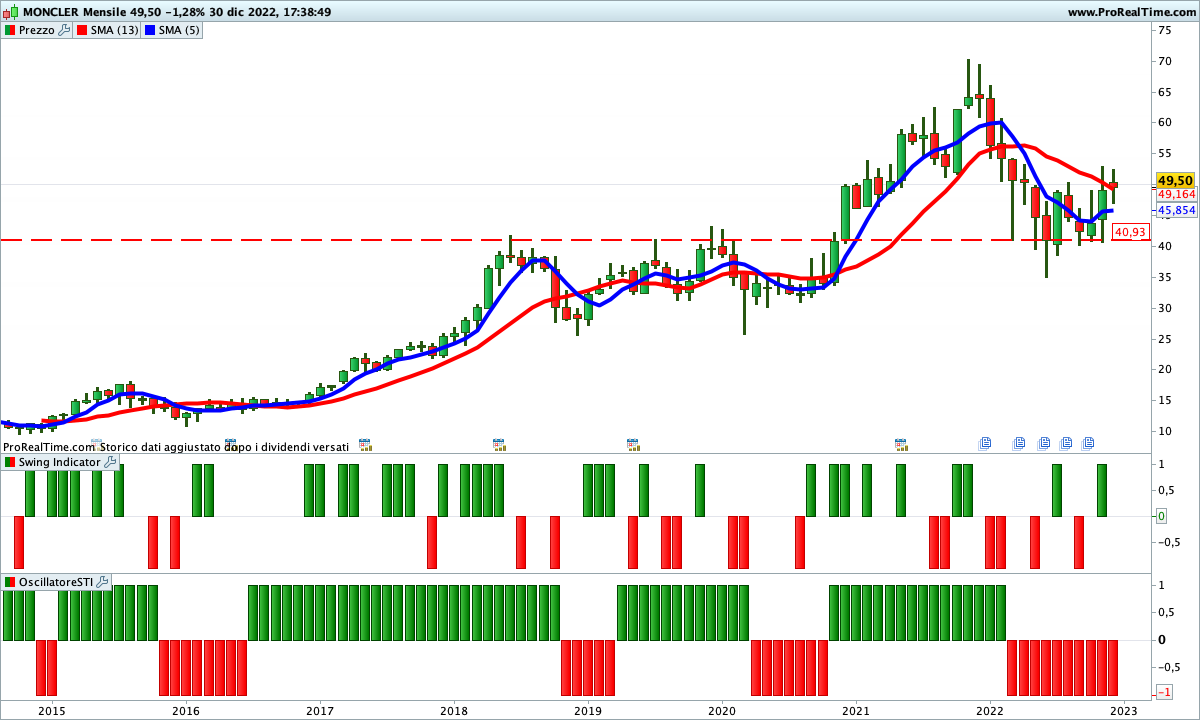
Task: Click the 15 price axis label
Action: click(x=1165, y=401)
